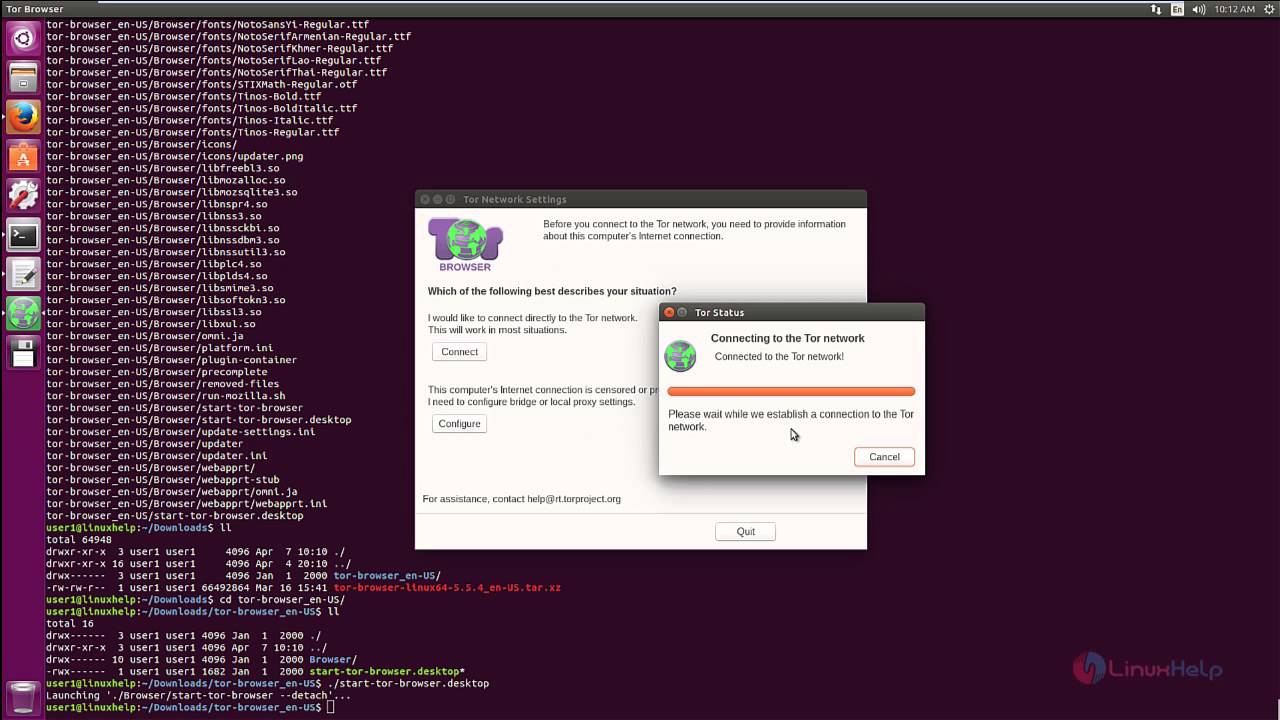1280x720 pixels.
Task: Click the NotoSansYi-Regular.ttf terminal line
Action: click(207, 24)
